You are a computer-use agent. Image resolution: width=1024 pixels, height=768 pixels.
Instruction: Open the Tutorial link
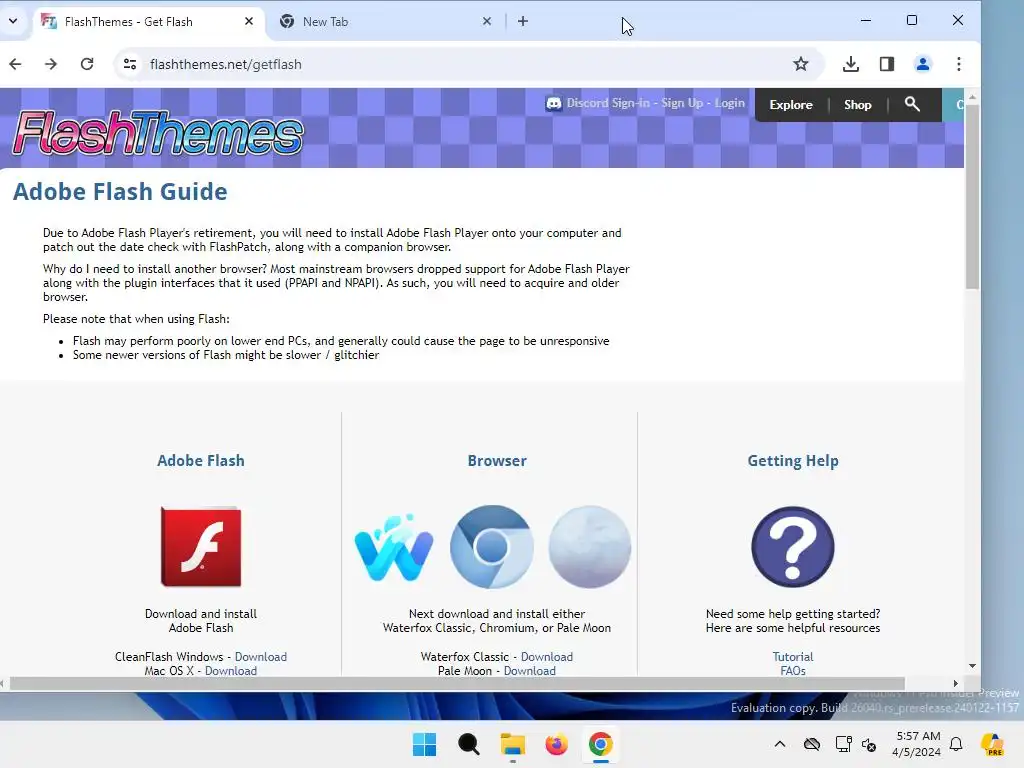pos(793,657)
